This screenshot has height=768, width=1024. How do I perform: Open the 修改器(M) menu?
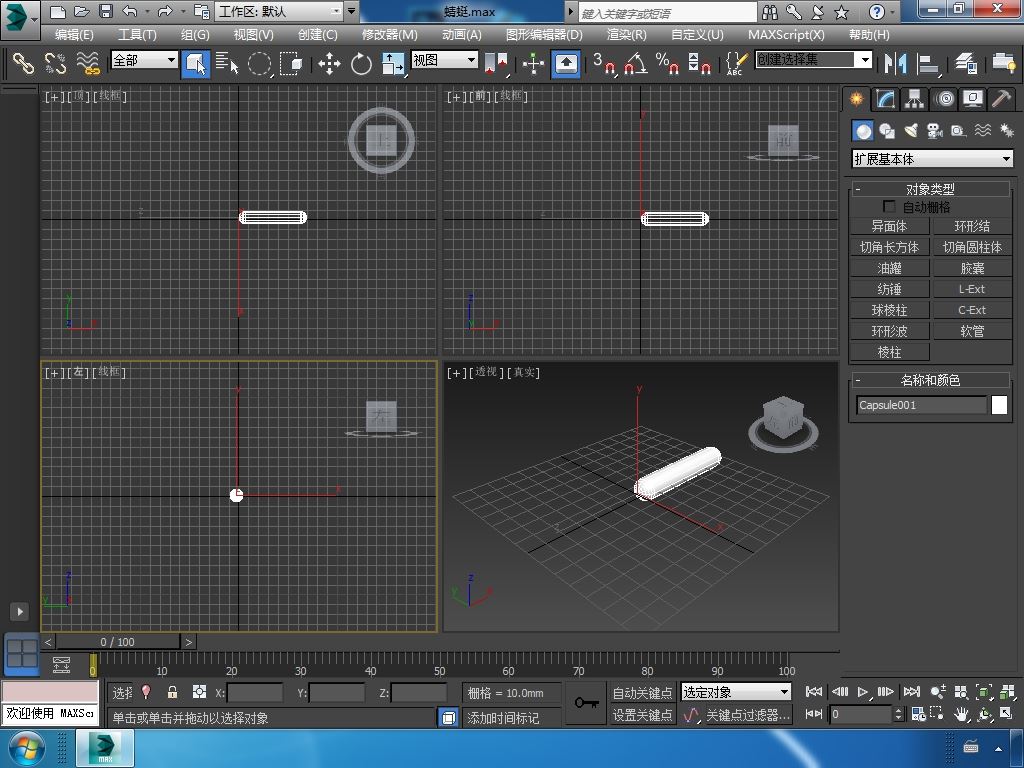(389, 34)
